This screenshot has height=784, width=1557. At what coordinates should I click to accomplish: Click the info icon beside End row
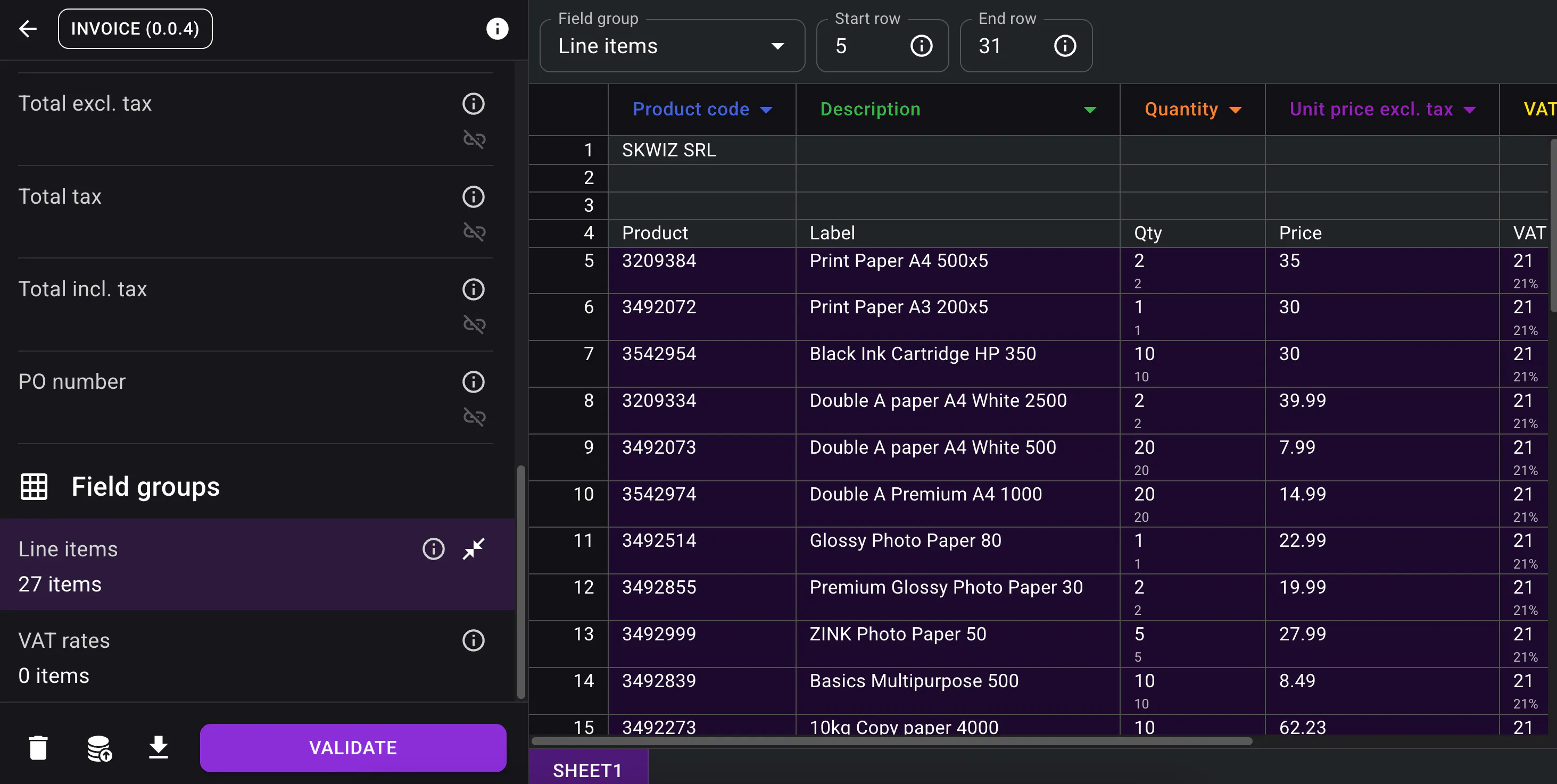pos(1065,45)
